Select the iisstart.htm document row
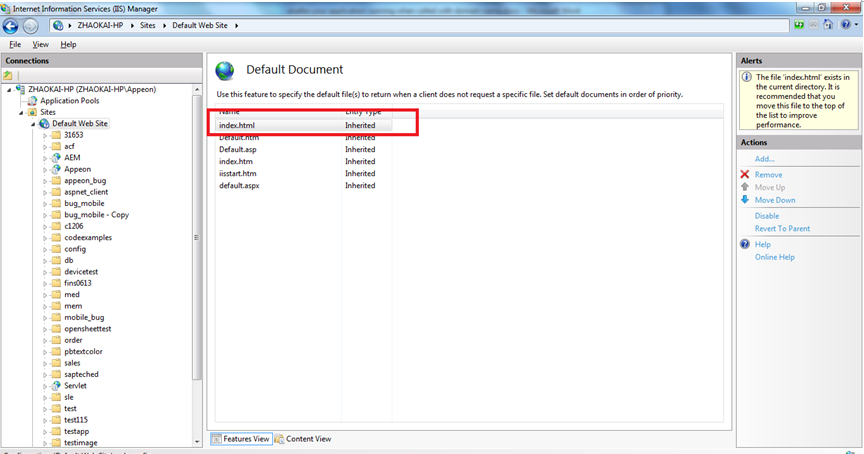Screen dimensions: 864x454 click(x=304, y=174)
